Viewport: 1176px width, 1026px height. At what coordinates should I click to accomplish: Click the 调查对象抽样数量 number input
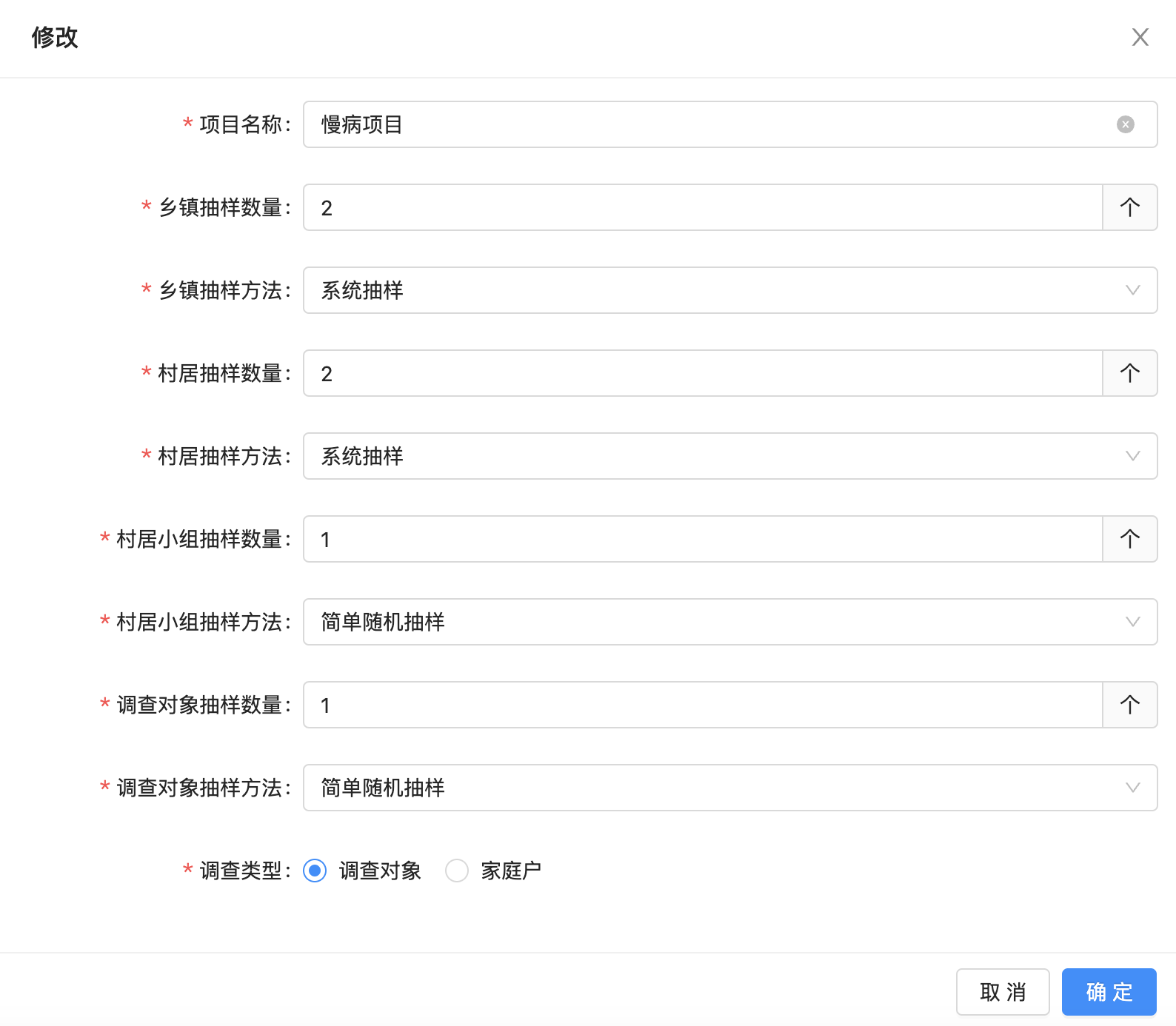point(702,705)
